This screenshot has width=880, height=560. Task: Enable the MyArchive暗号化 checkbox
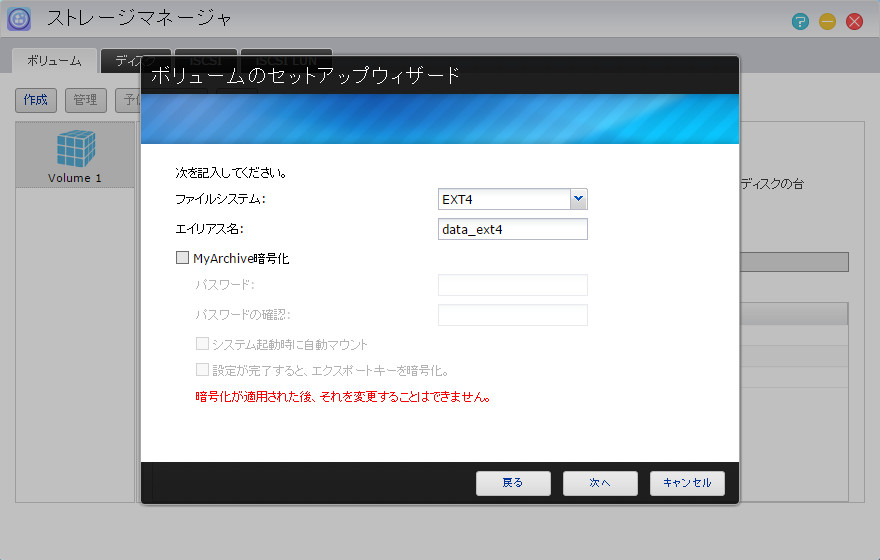click(182, 258)
